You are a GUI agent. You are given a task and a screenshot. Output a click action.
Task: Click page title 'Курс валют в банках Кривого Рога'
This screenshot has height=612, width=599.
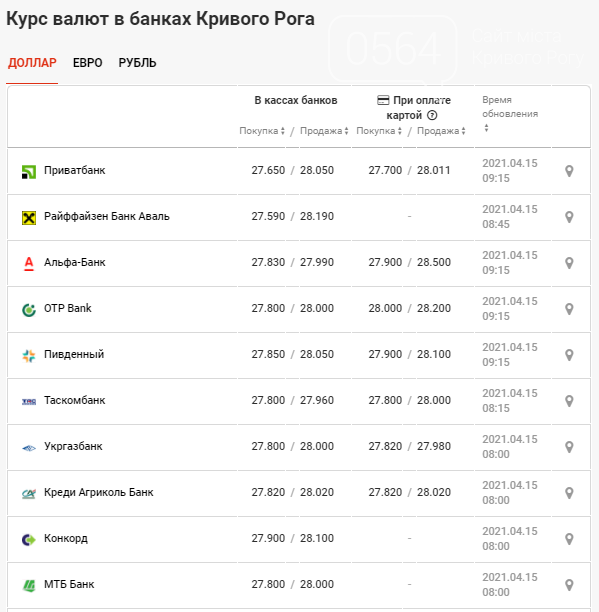[160, 20]
